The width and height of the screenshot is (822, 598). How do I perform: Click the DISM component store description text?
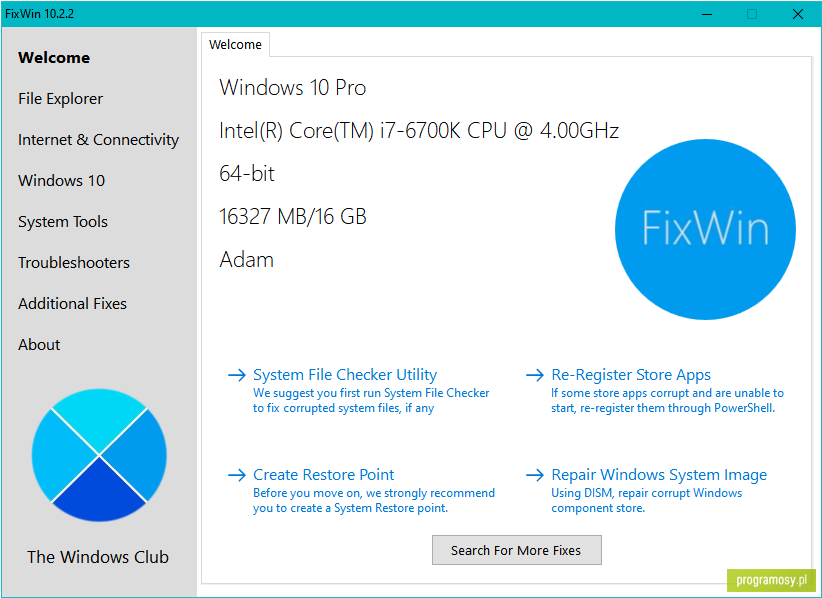point(646,501)
